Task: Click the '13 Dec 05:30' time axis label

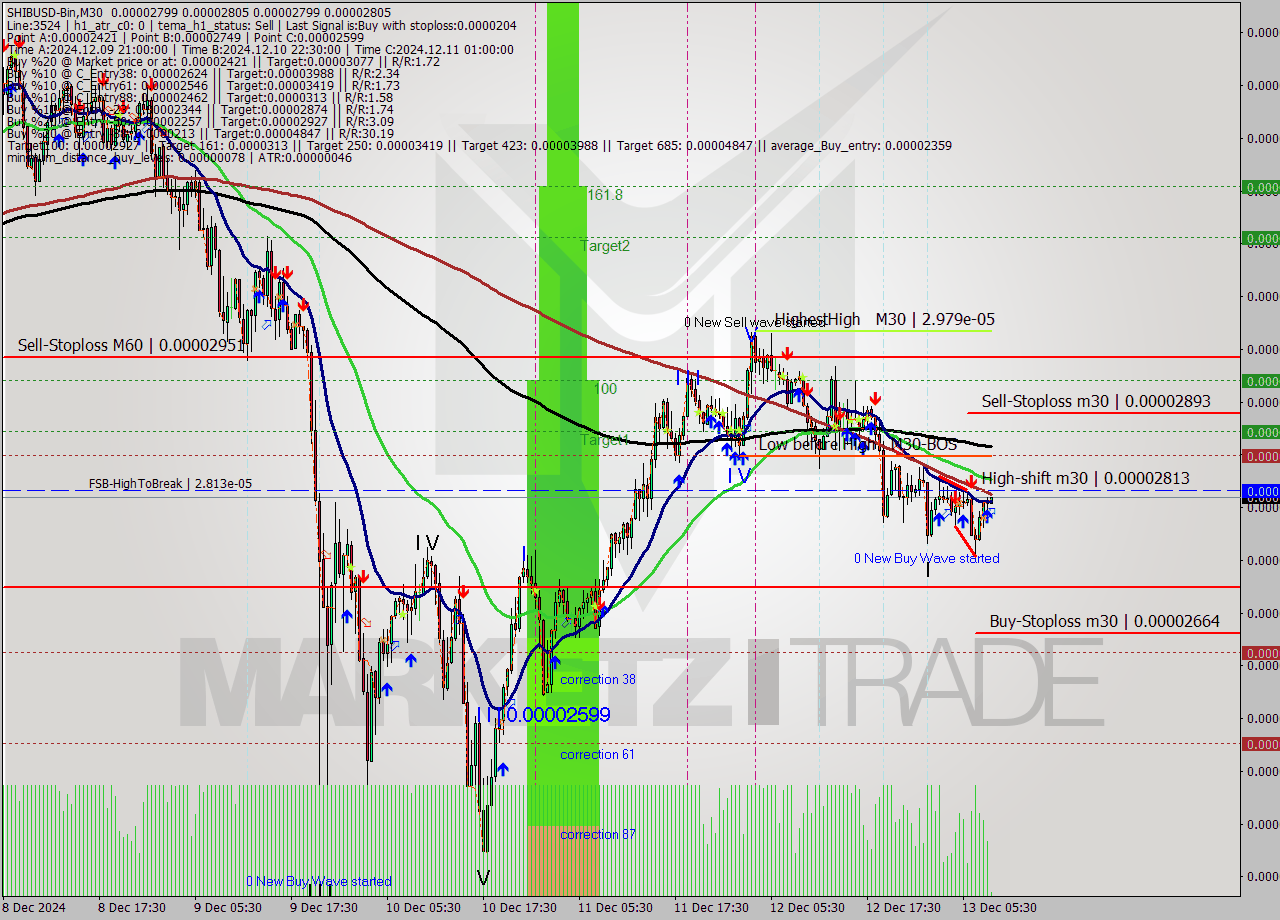Action: pos(1000,908)
